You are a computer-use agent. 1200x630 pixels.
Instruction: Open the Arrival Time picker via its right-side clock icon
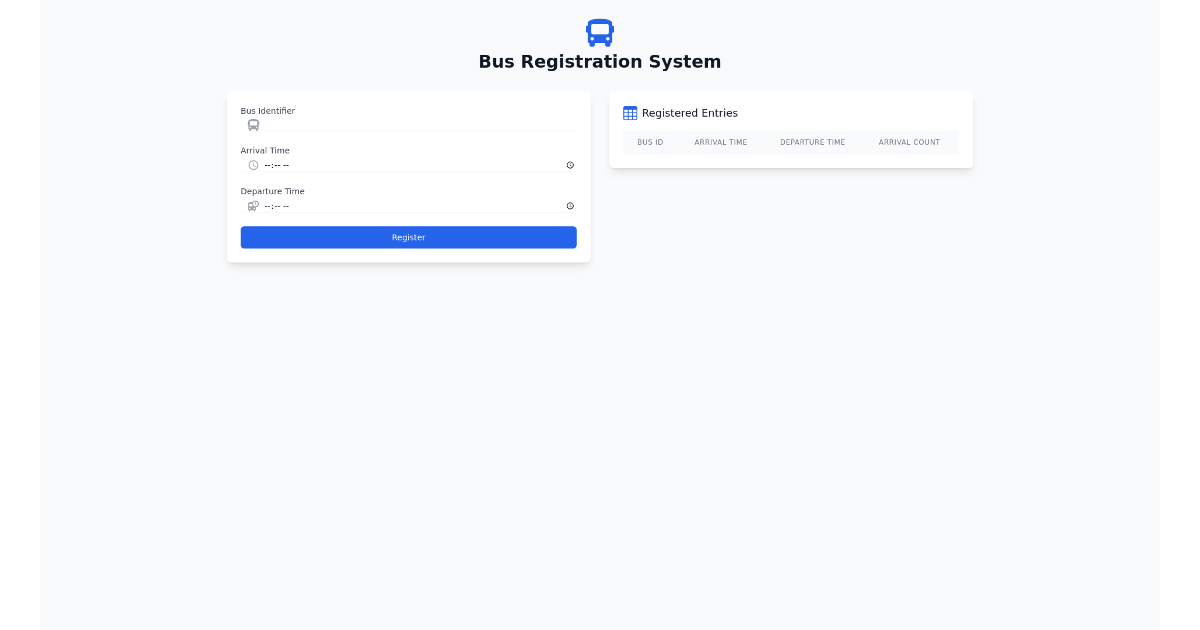[570, 165]
